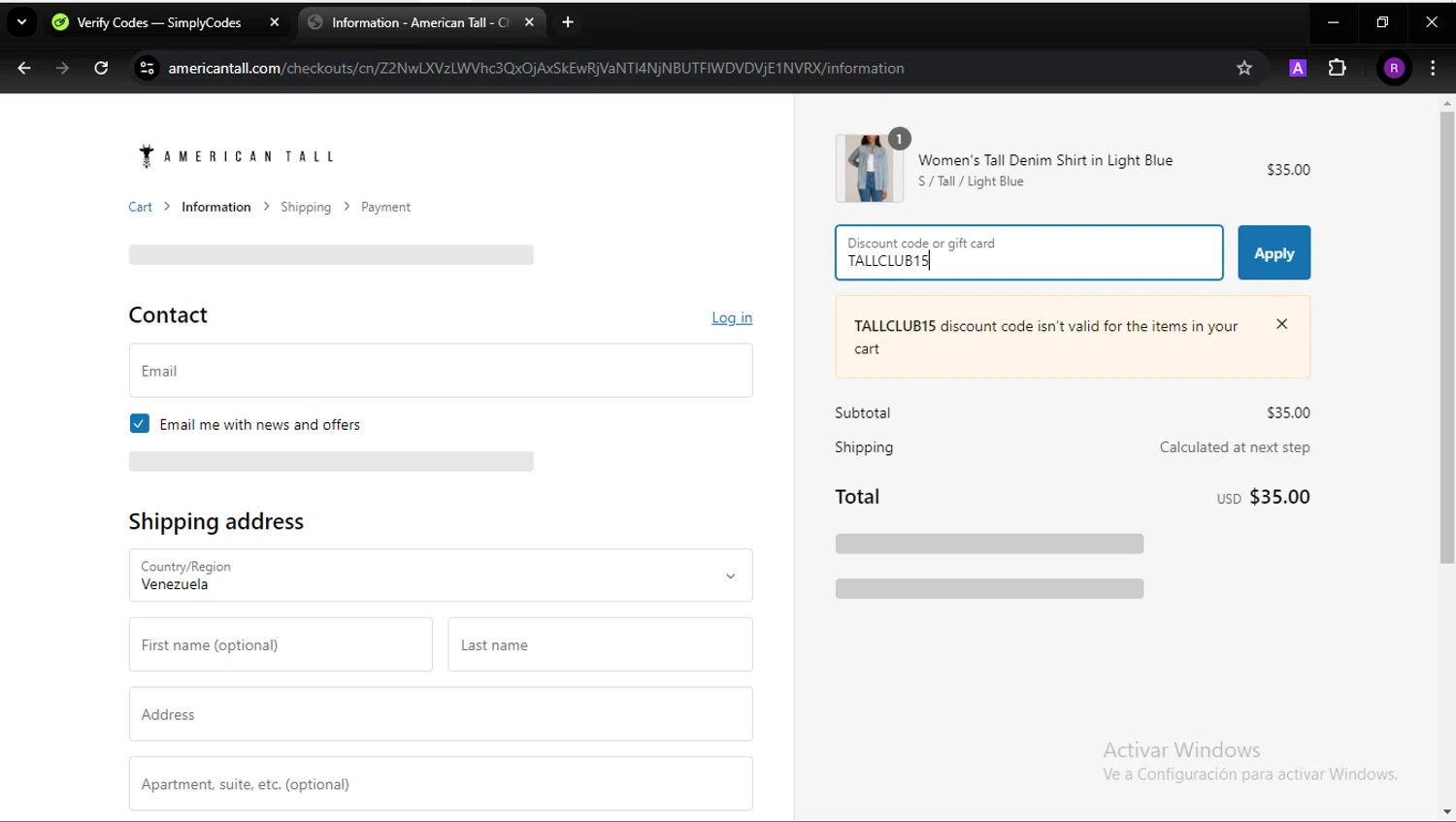Go back to Cart in the breadcrumb
1456x822 pixels.
[x=140, y=207]
